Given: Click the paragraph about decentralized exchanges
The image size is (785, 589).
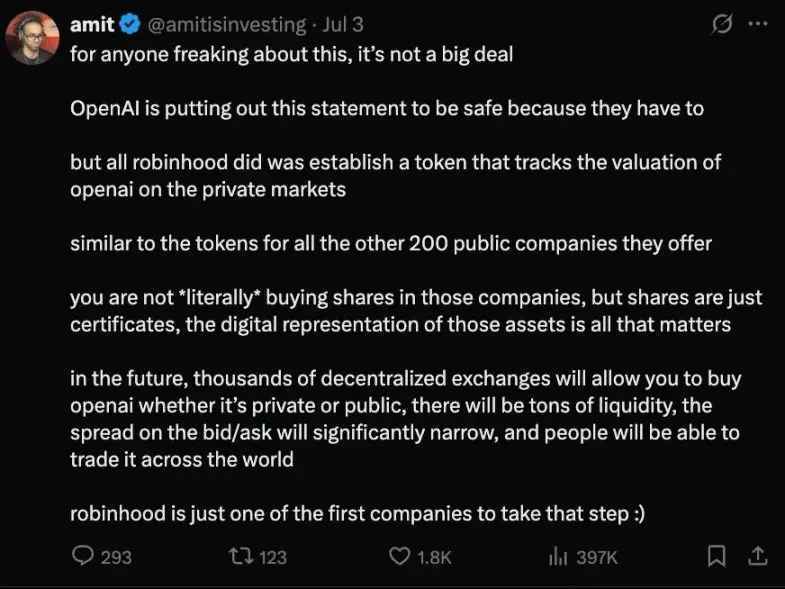Looking at the screenshot, I should click(x=405, y=419).
